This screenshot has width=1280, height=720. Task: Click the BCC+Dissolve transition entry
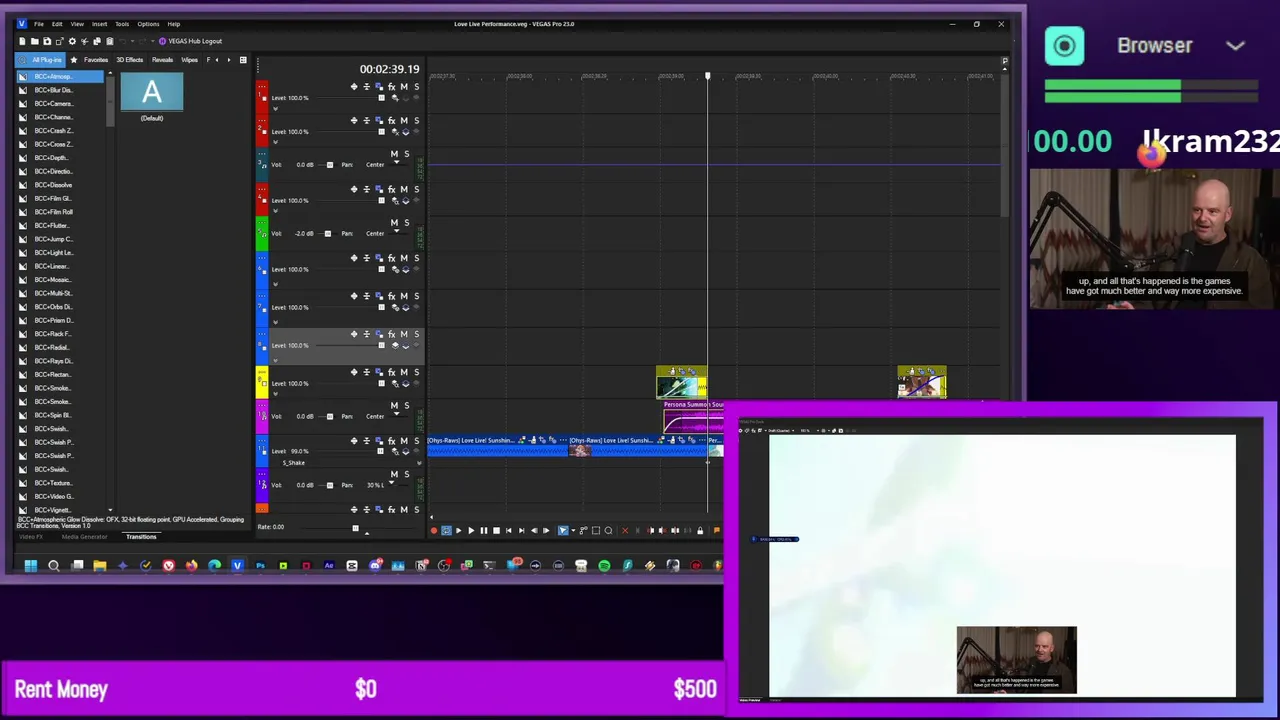pyautogui.click(x=54, y=185)
